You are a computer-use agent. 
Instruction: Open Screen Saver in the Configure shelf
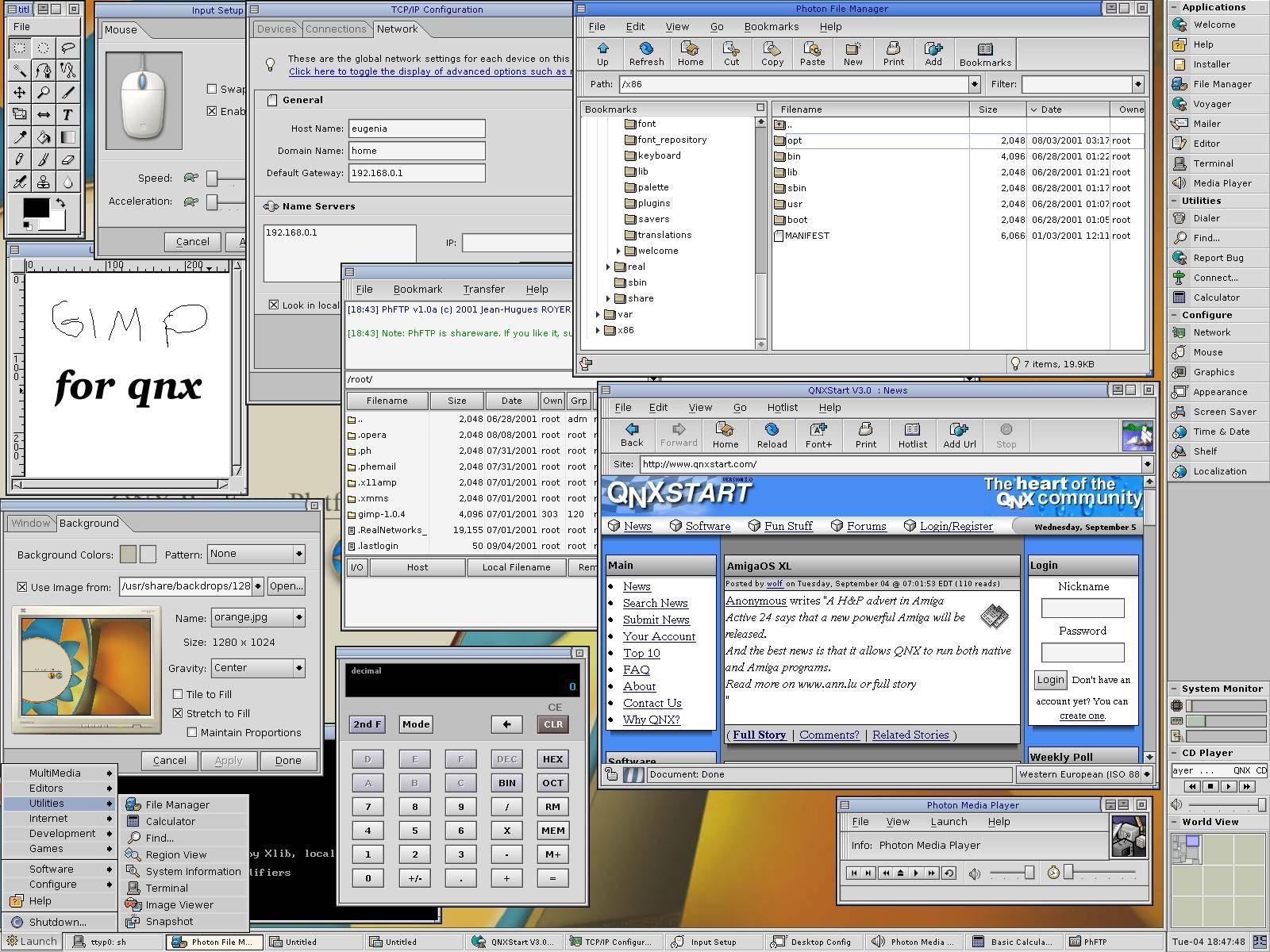pyautogui.click(x=1225, y=412)
